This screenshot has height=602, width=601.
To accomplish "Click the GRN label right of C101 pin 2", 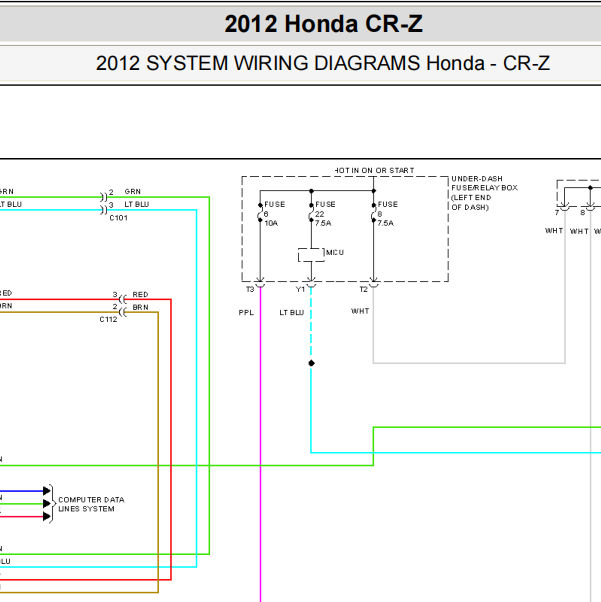I will 132,191.
